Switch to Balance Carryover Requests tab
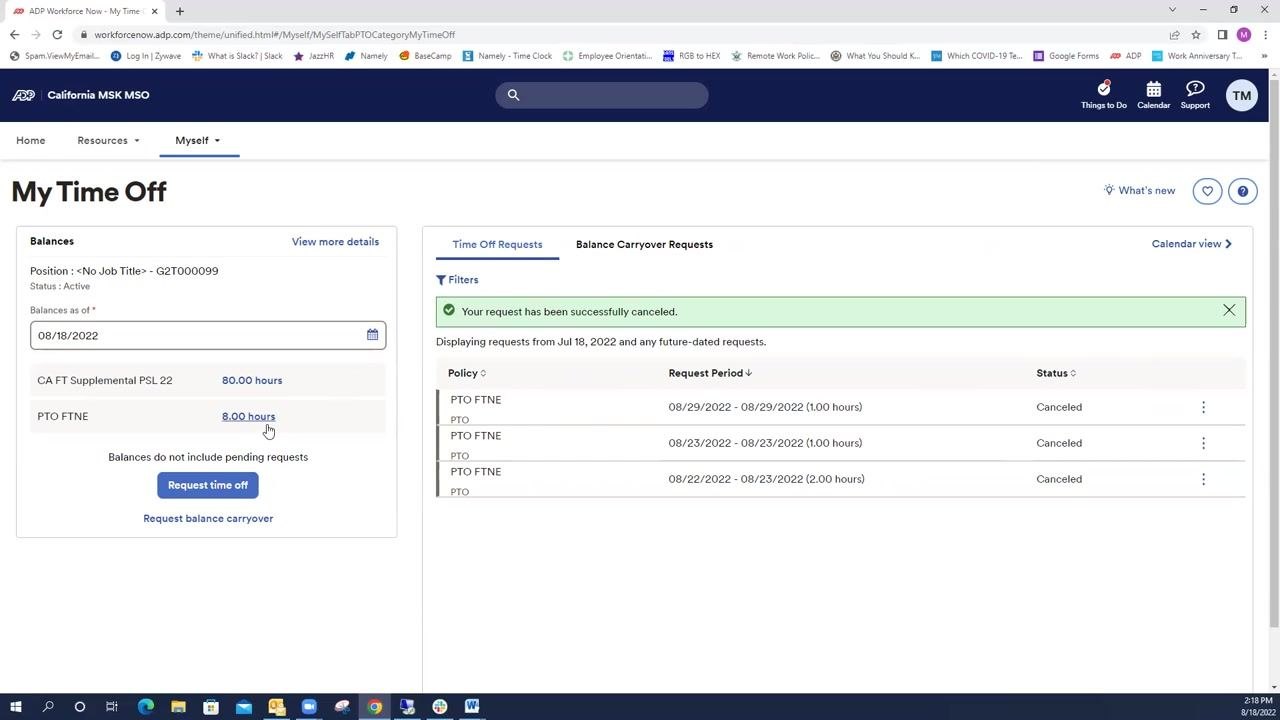1280x720 pixels. coord(644,244)
